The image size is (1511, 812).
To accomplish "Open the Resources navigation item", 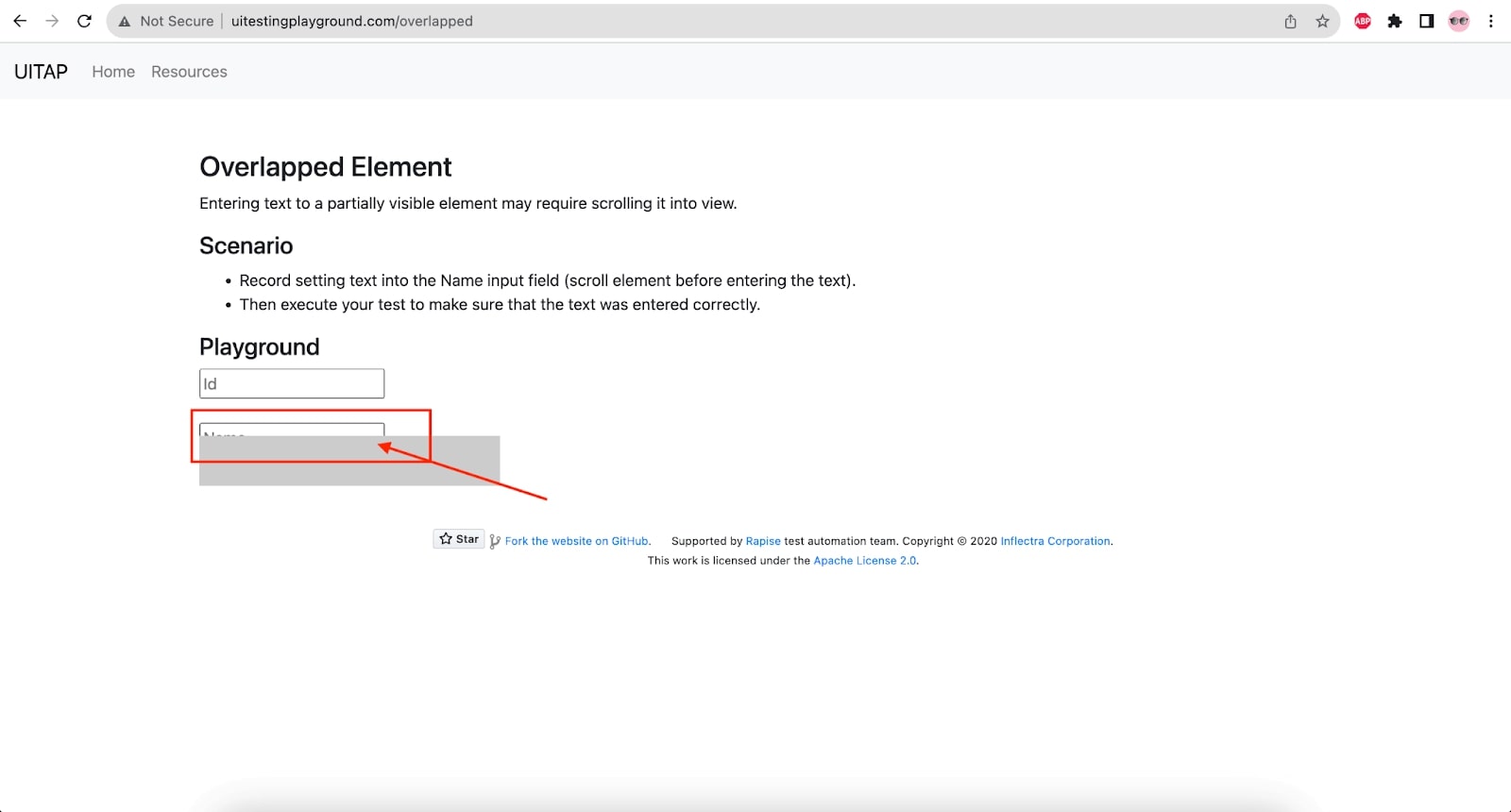I will (x=189, y=71).
